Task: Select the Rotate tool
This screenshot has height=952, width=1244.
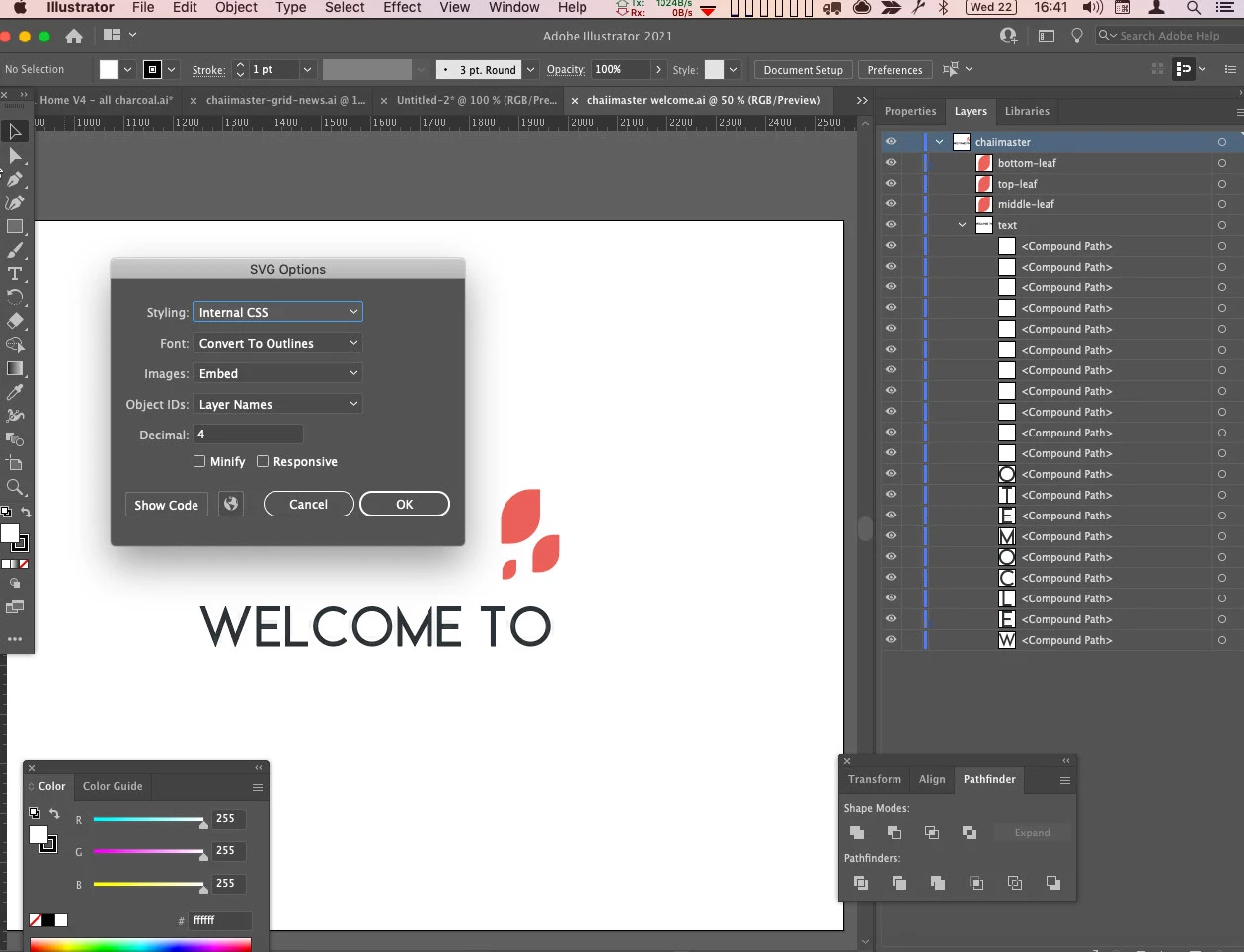Action: click(x=15, y=297)
